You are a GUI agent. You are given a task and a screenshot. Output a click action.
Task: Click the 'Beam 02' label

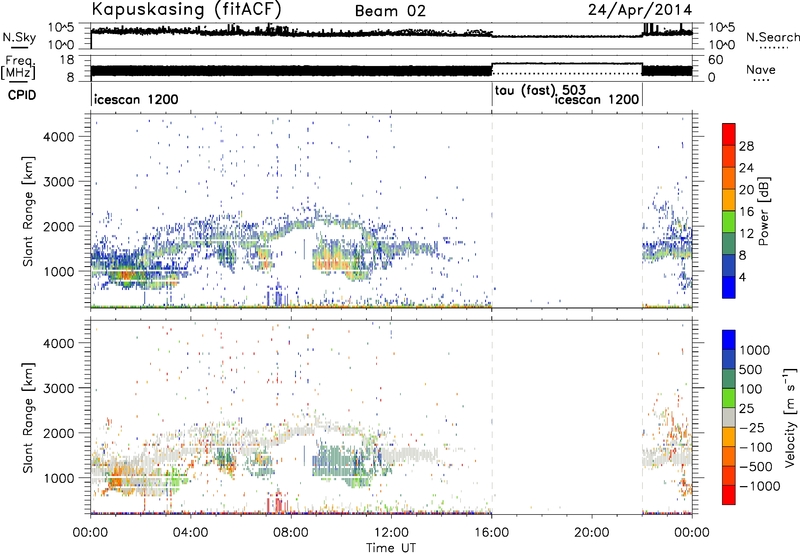click(x=390, y=11)
